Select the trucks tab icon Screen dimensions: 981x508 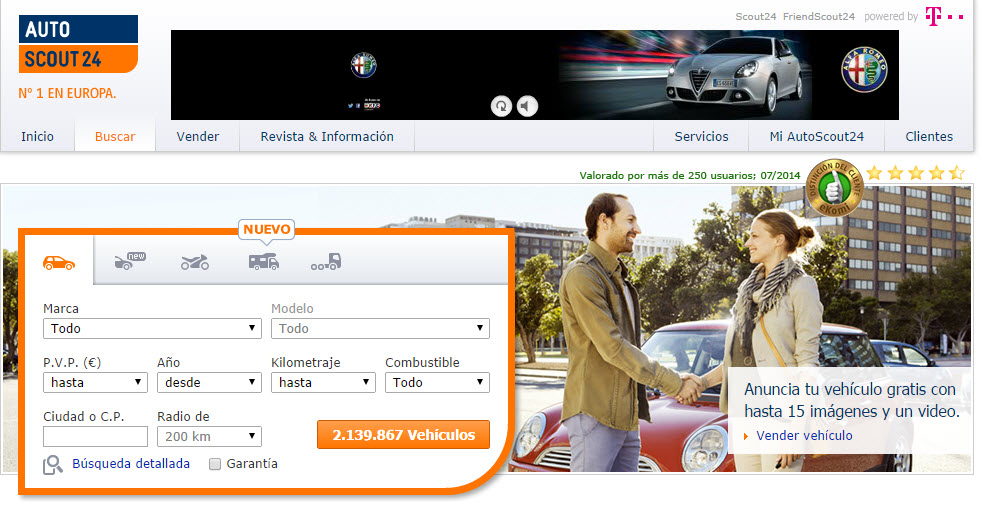[326, 262]
